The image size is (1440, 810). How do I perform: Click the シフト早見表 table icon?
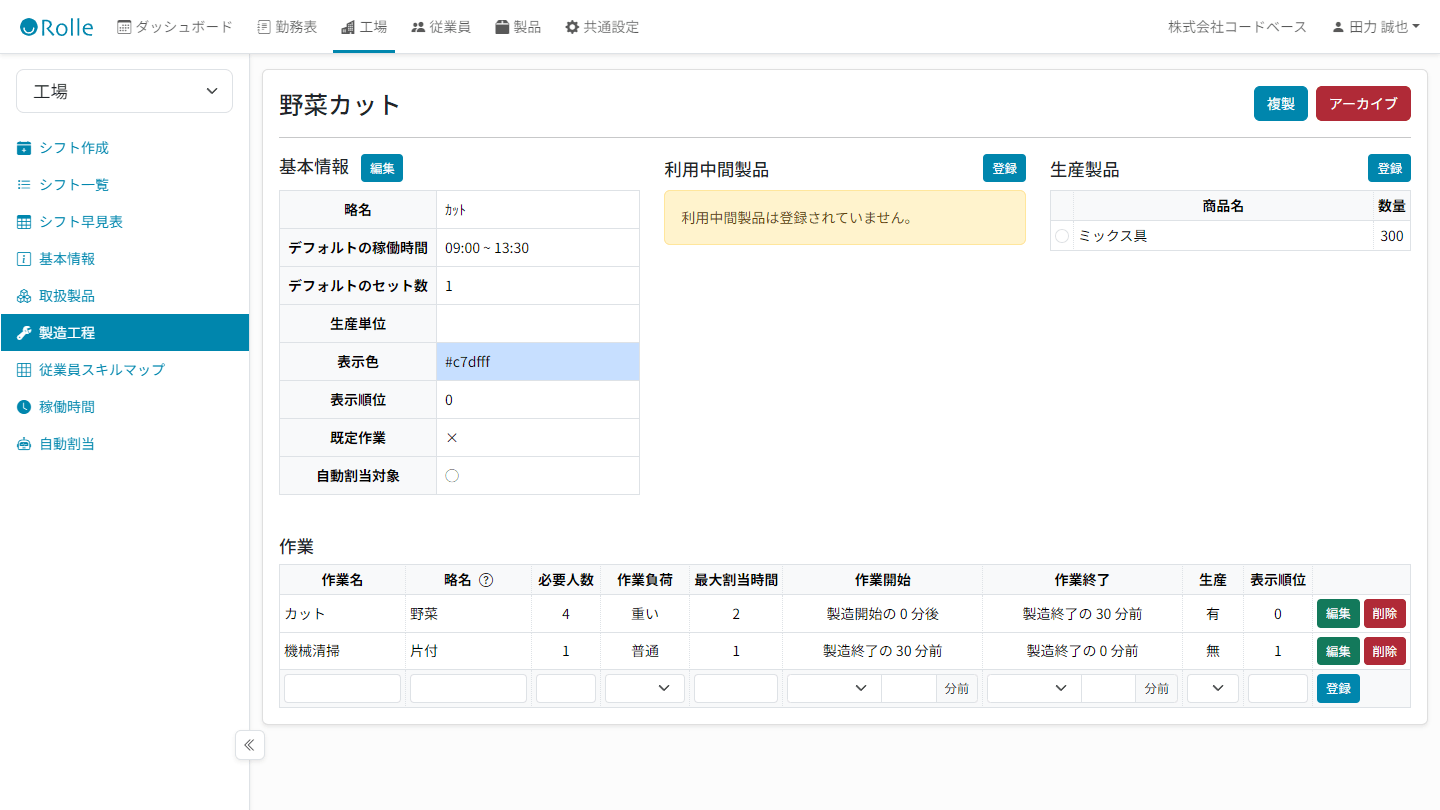click(24, 222)
